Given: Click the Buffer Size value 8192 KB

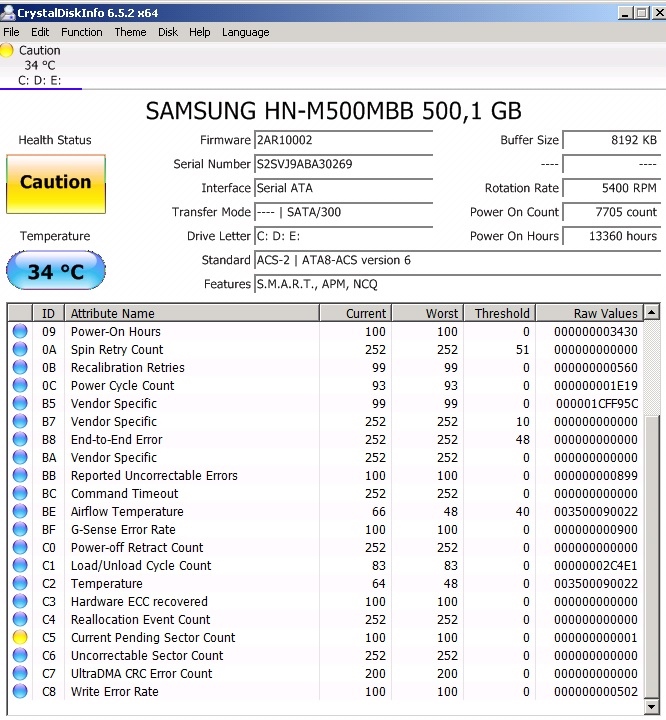Looking at the screenshot, I should (x=612, y=140).
